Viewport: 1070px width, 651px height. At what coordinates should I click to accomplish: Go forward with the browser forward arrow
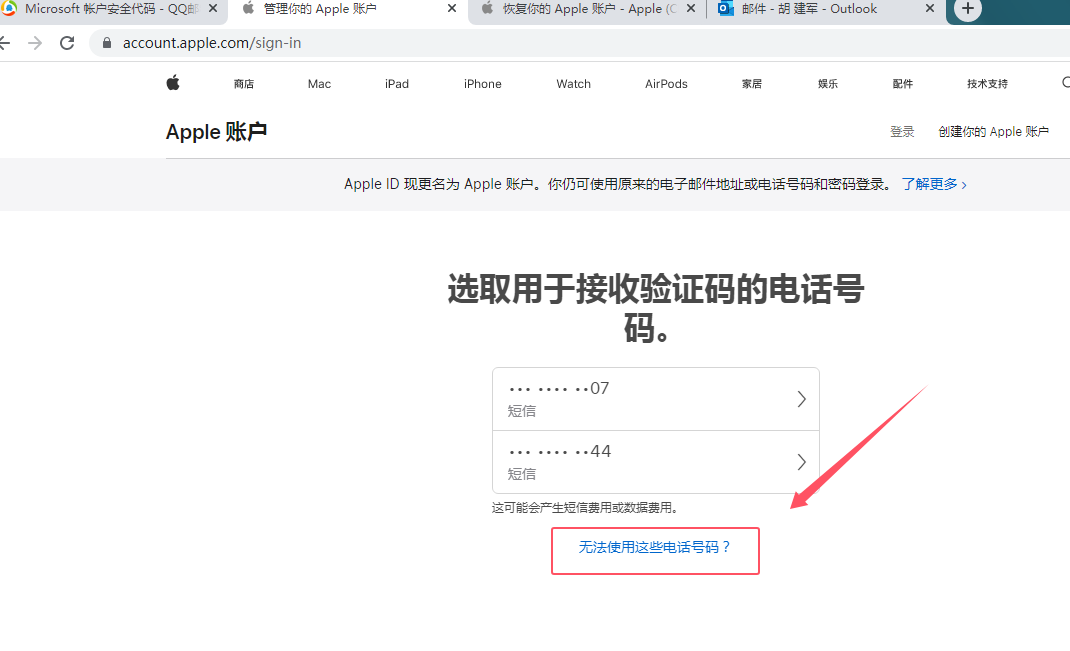click(35, 43)
